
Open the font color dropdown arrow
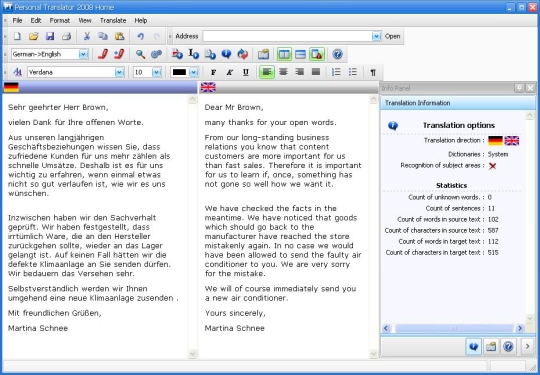(194, 72)
